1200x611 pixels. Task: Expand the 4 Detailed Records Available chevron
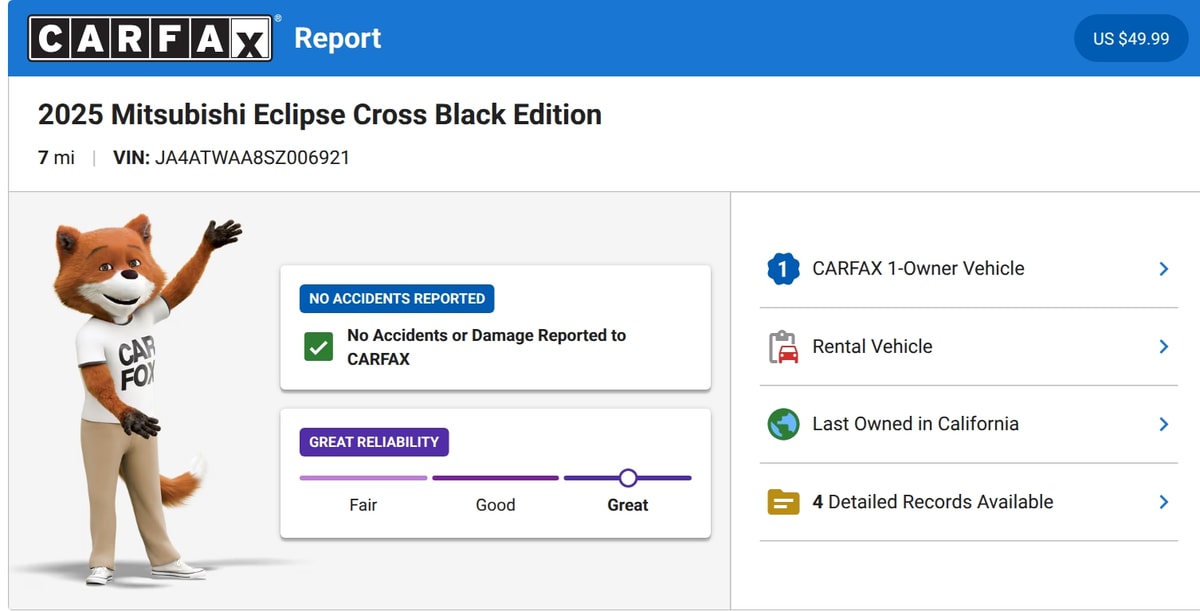(1163, 502)
